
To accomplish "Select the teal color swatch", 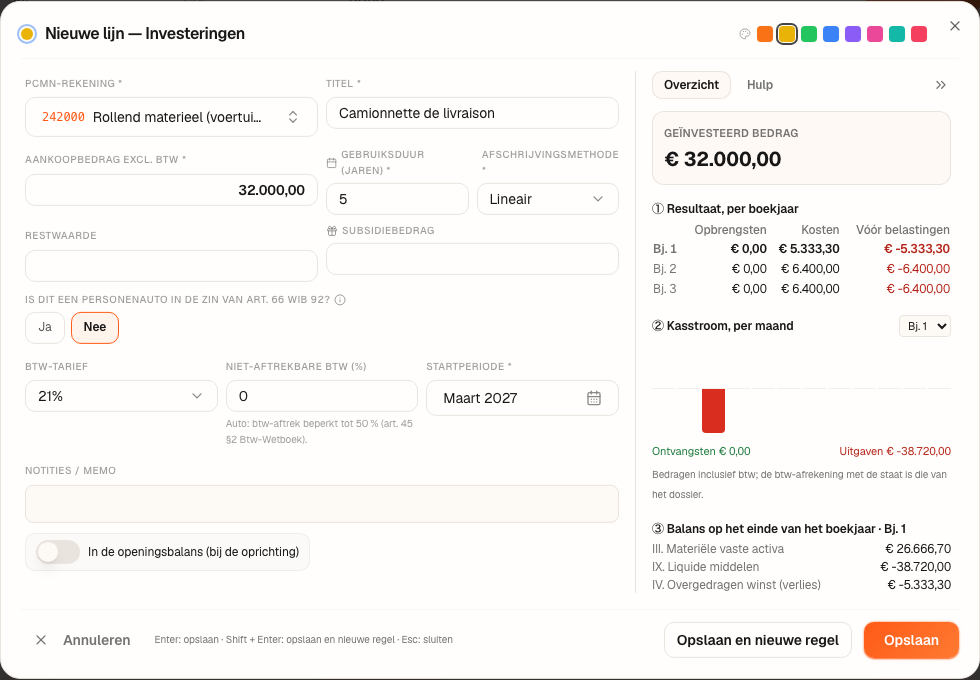I will click(x=897, y=34).
